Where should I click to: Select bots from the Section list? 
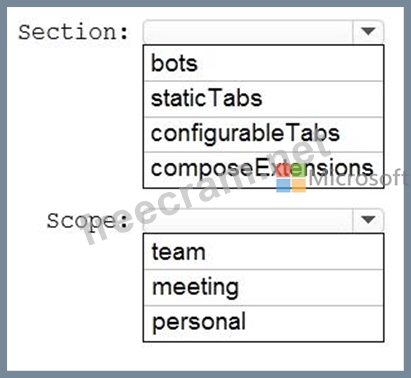(263, 63)
